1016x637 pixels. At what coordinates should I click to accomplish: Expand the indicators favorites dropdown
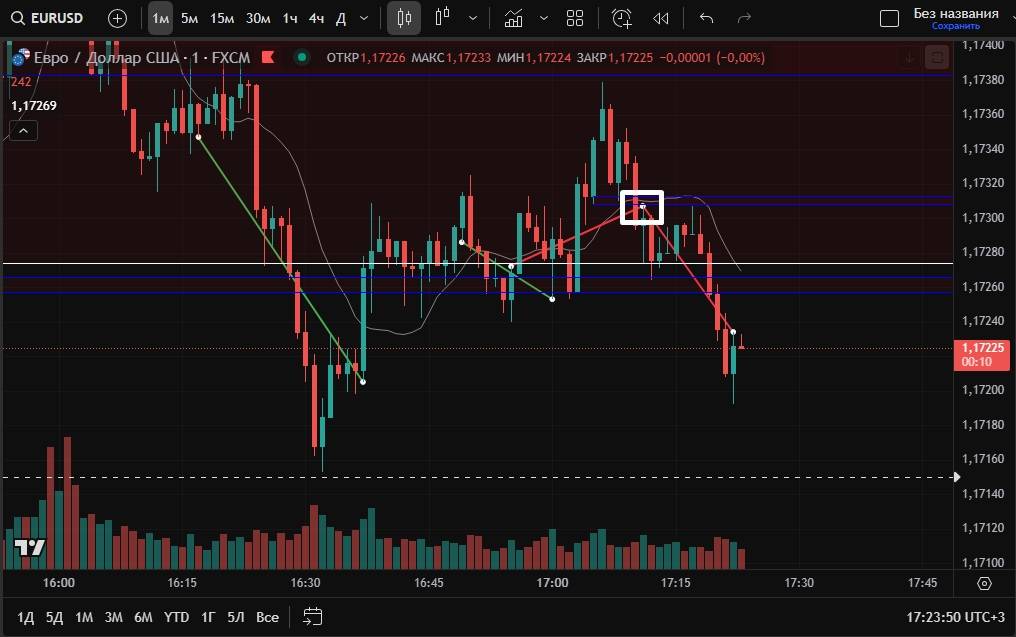click(x=544, y=18)
